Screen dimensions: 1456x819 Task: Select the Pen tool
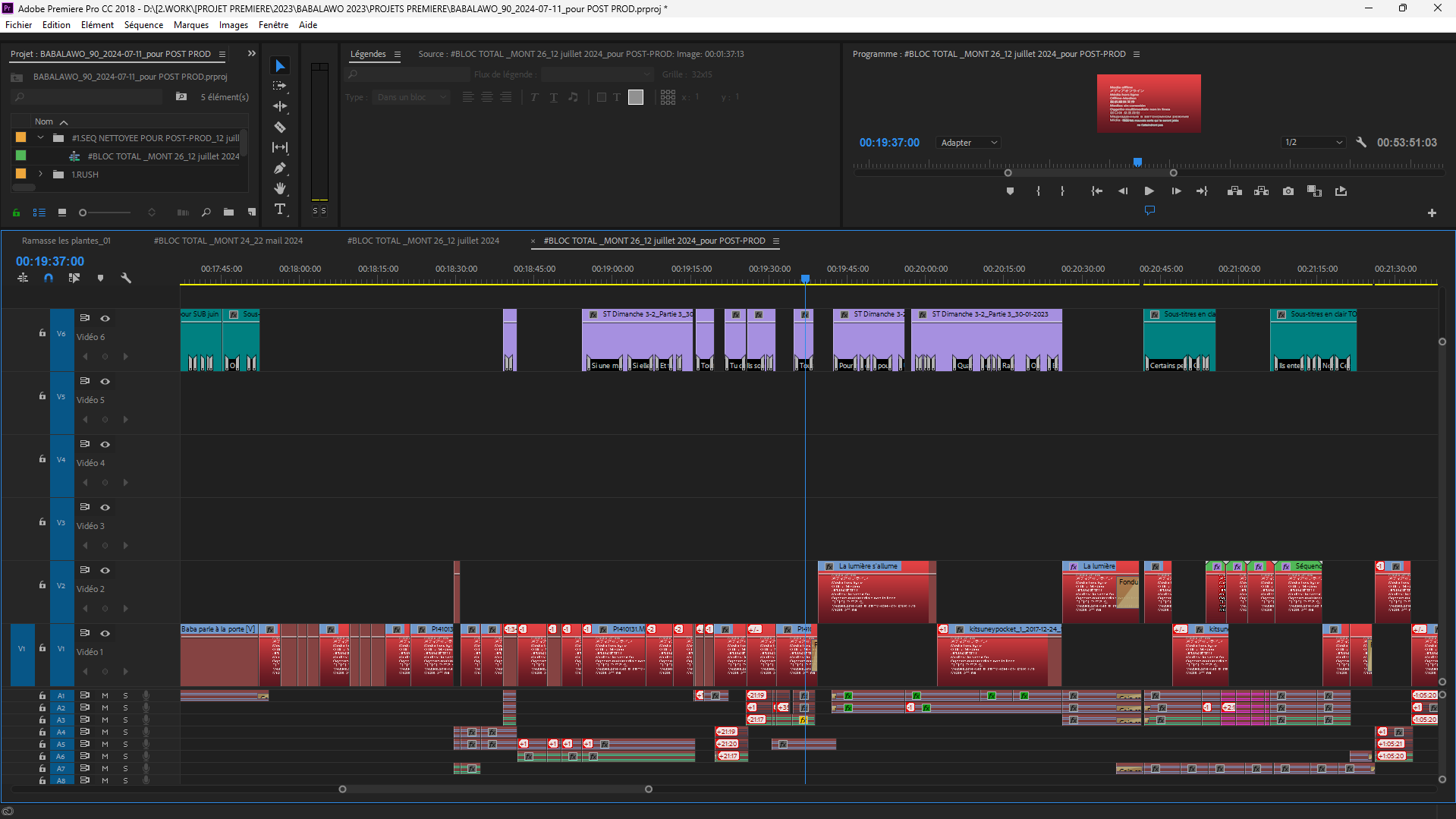pyautogui.click(x=280, y=169)
